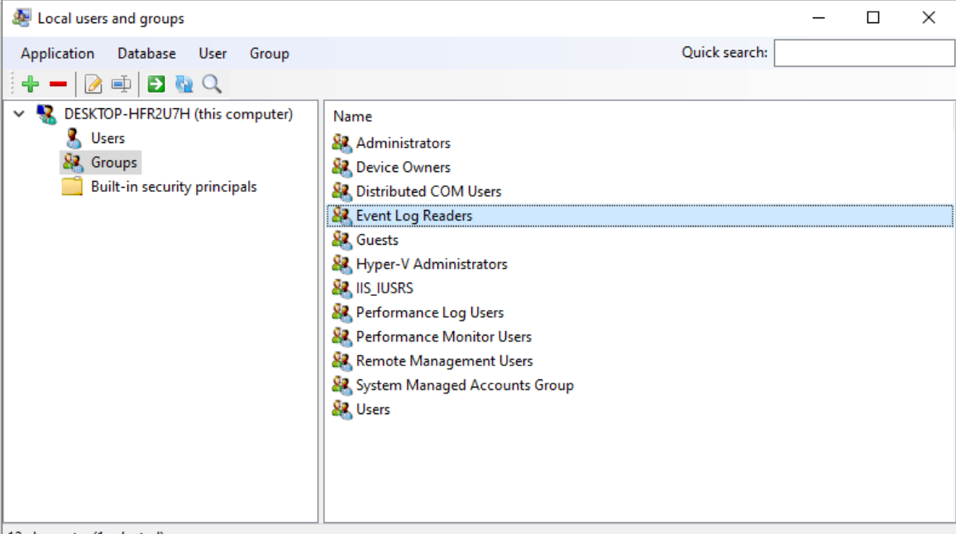Select the IIS_IUSRS group name
The height and width of the screenshot is (534, 956).
tap(384, 288)
